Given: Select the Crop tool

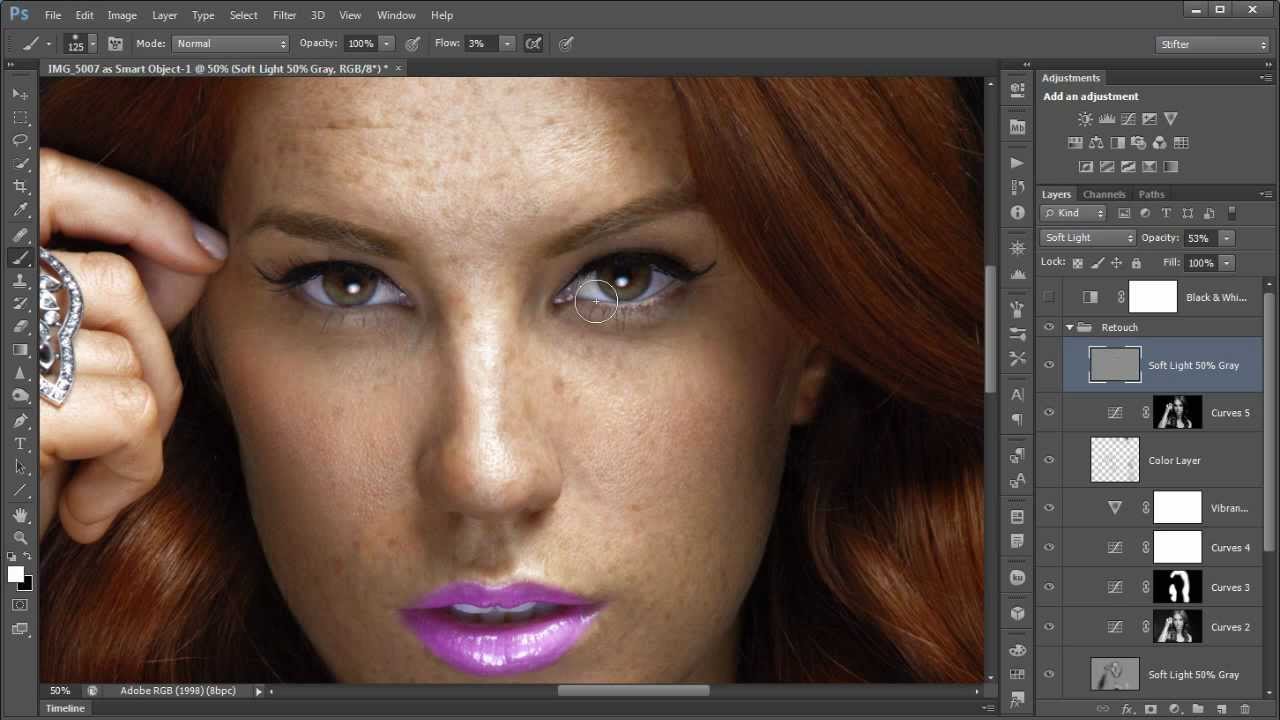Looking at the screenshot, I should (20, 187).
